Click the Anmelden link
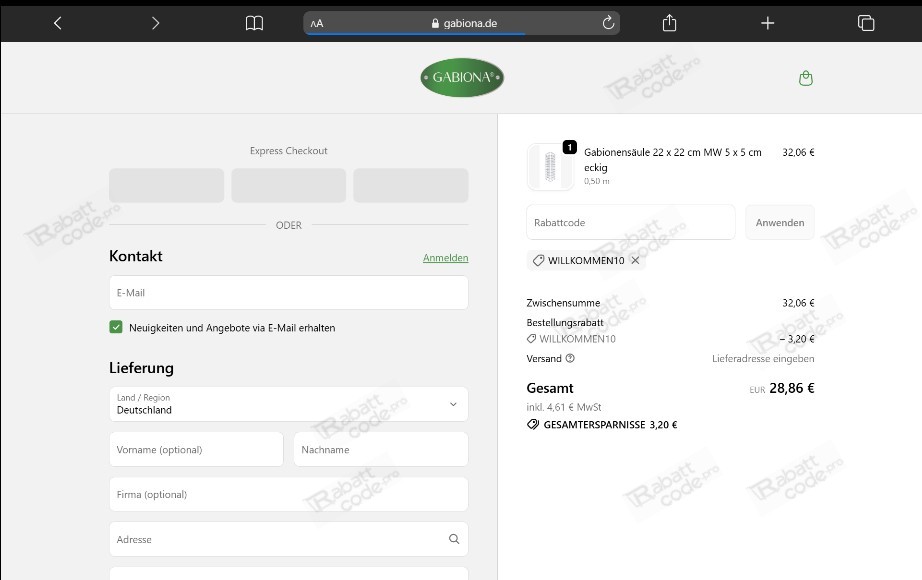This screenshot has width=922, height=580. (446, 258)
